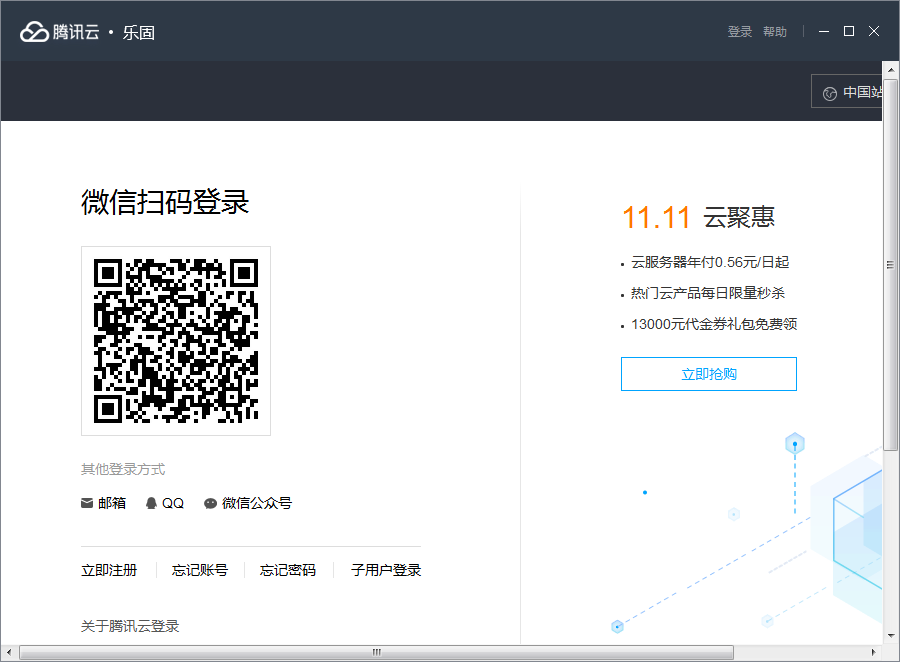This screenshot has height=662, width=900.
Task: Click the vertical scrollbar thumb
Action: [891, 265]
